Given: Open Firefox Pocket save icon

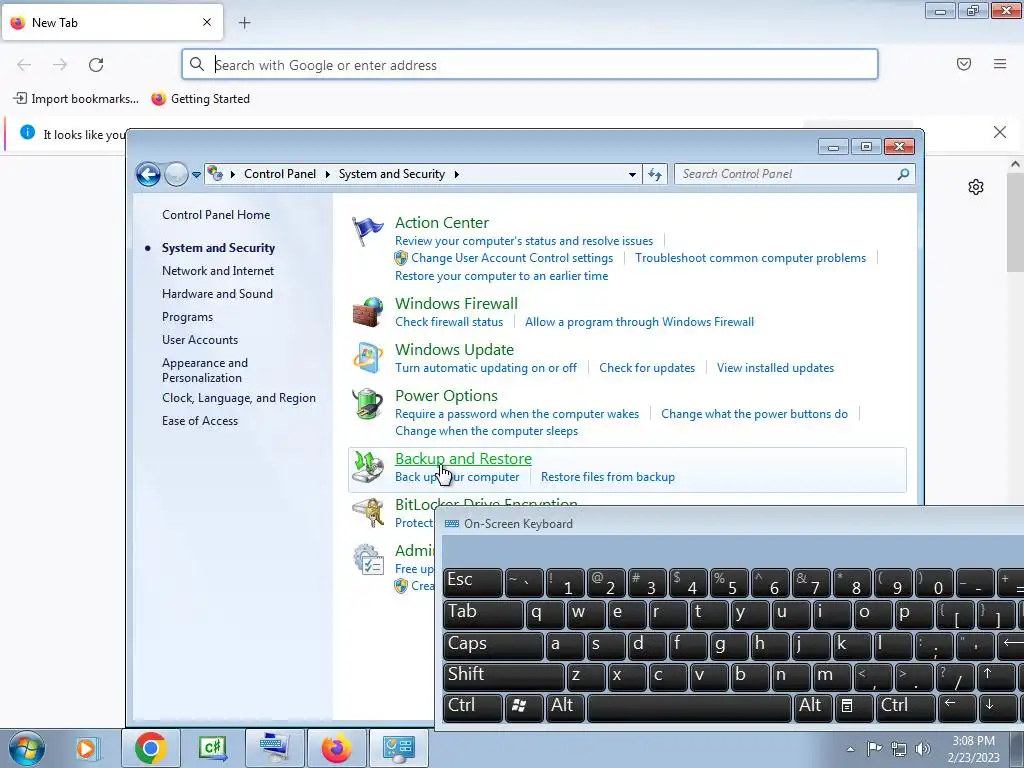Looking at the screenshot, I should pyautogui.click(x=964, y=64).
